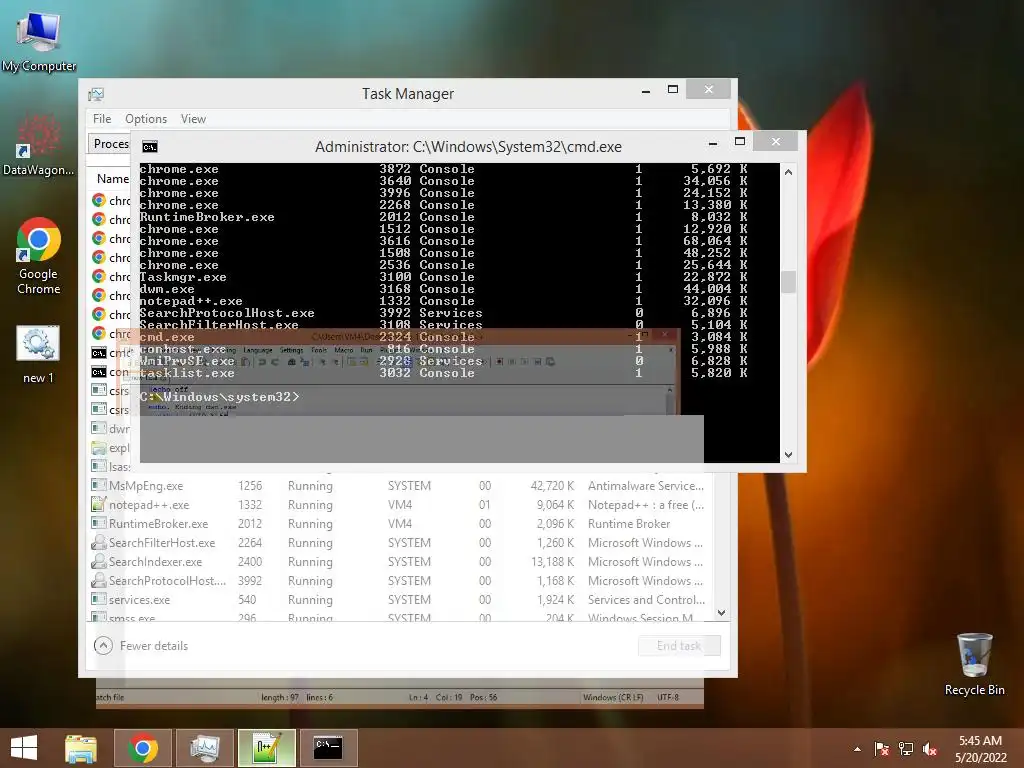Click the 'Runtime Broker' description text
1024x768 pixels.
(629, 524)
